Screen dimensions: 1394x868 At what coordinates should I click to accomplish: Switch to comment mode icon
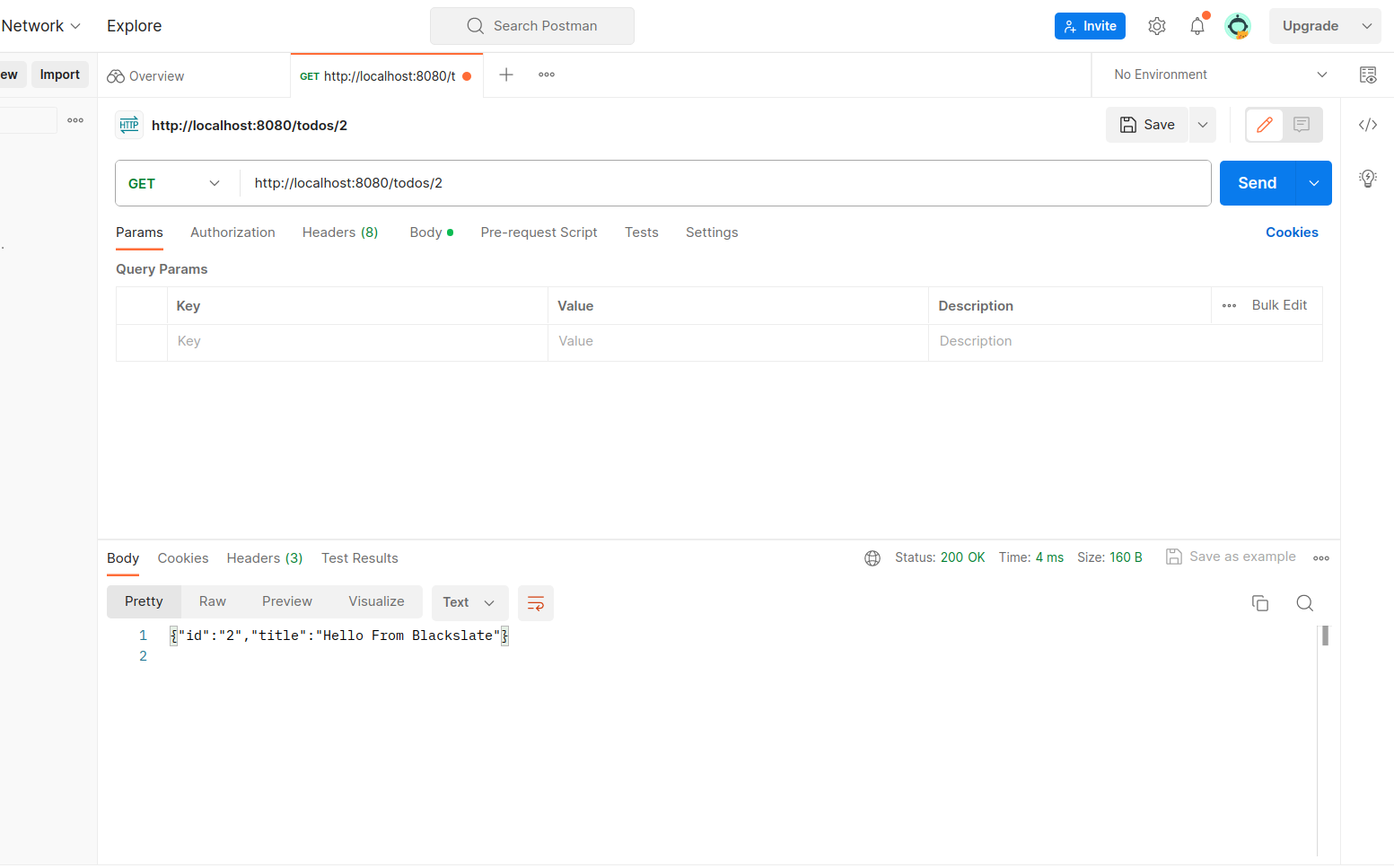click(1302, 125)
